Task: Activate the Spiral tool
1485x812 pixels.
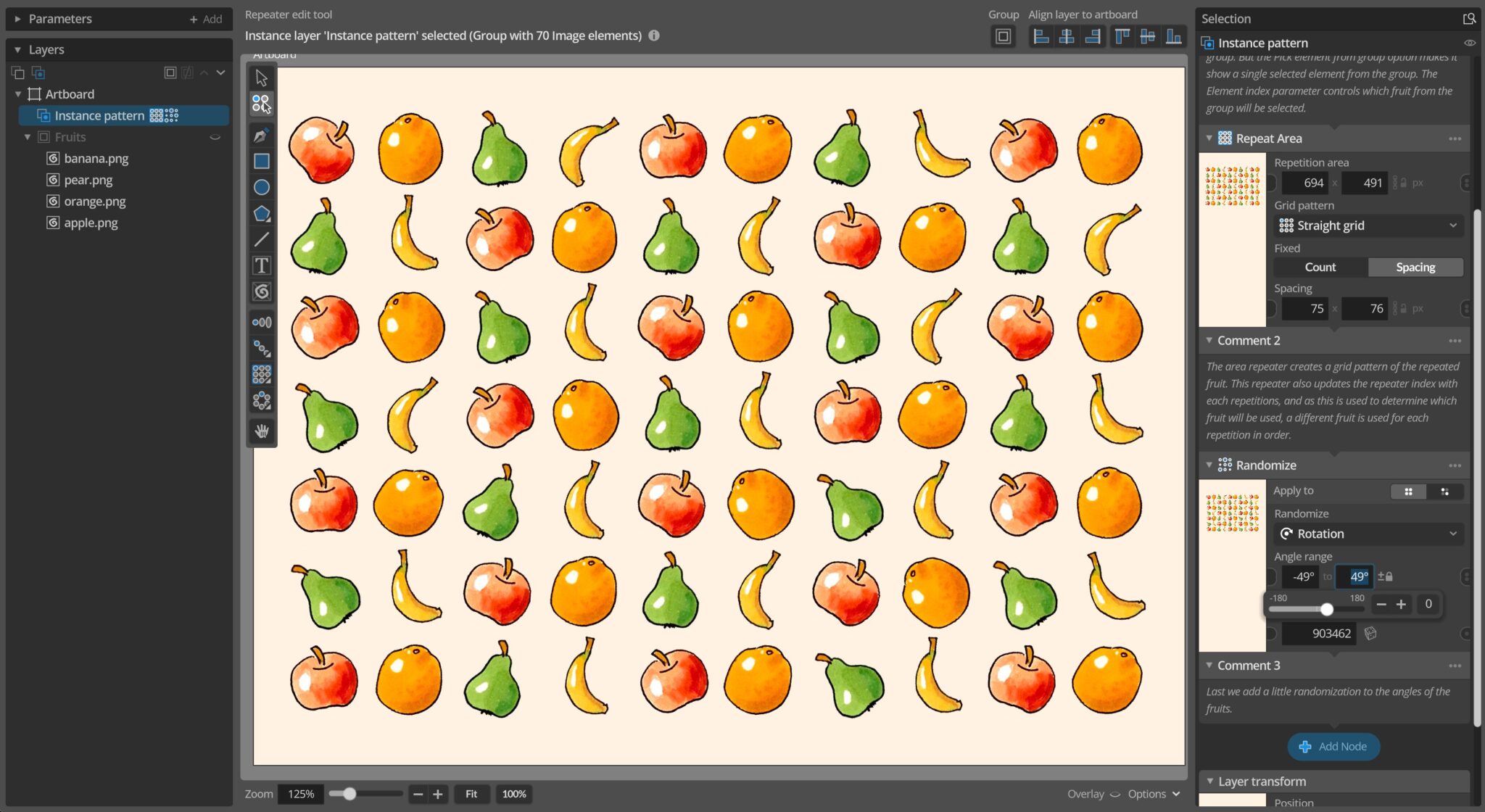Action: click(261, 291)
